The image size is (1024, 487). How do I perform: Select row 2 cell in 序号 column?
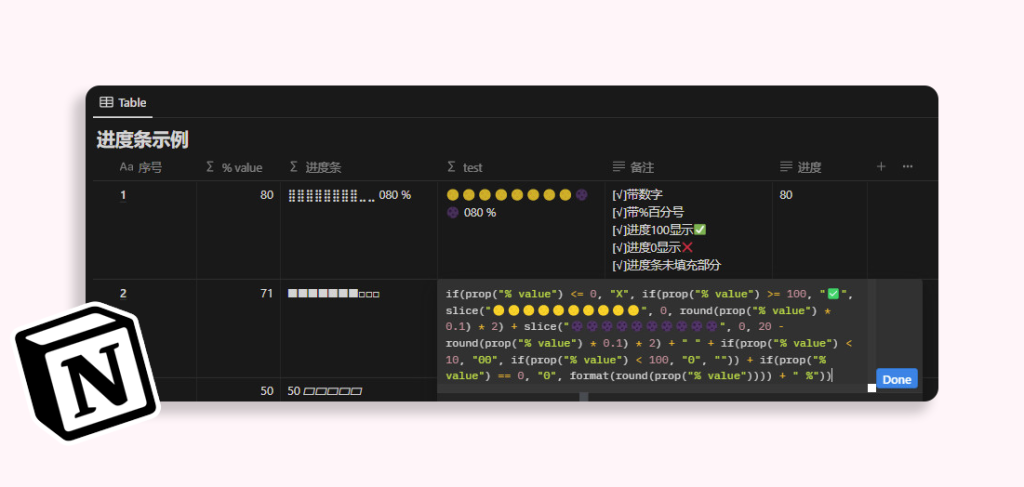pos(145,328)
